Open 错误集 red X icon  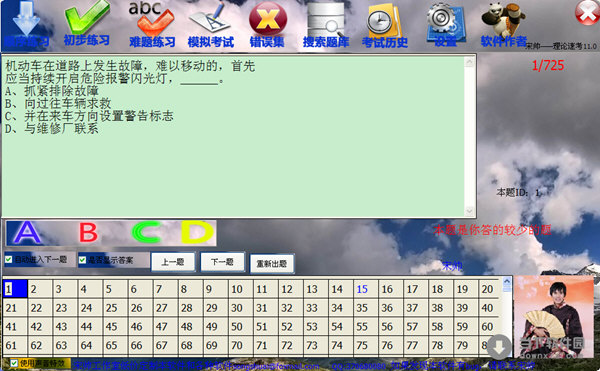(267, 24)
